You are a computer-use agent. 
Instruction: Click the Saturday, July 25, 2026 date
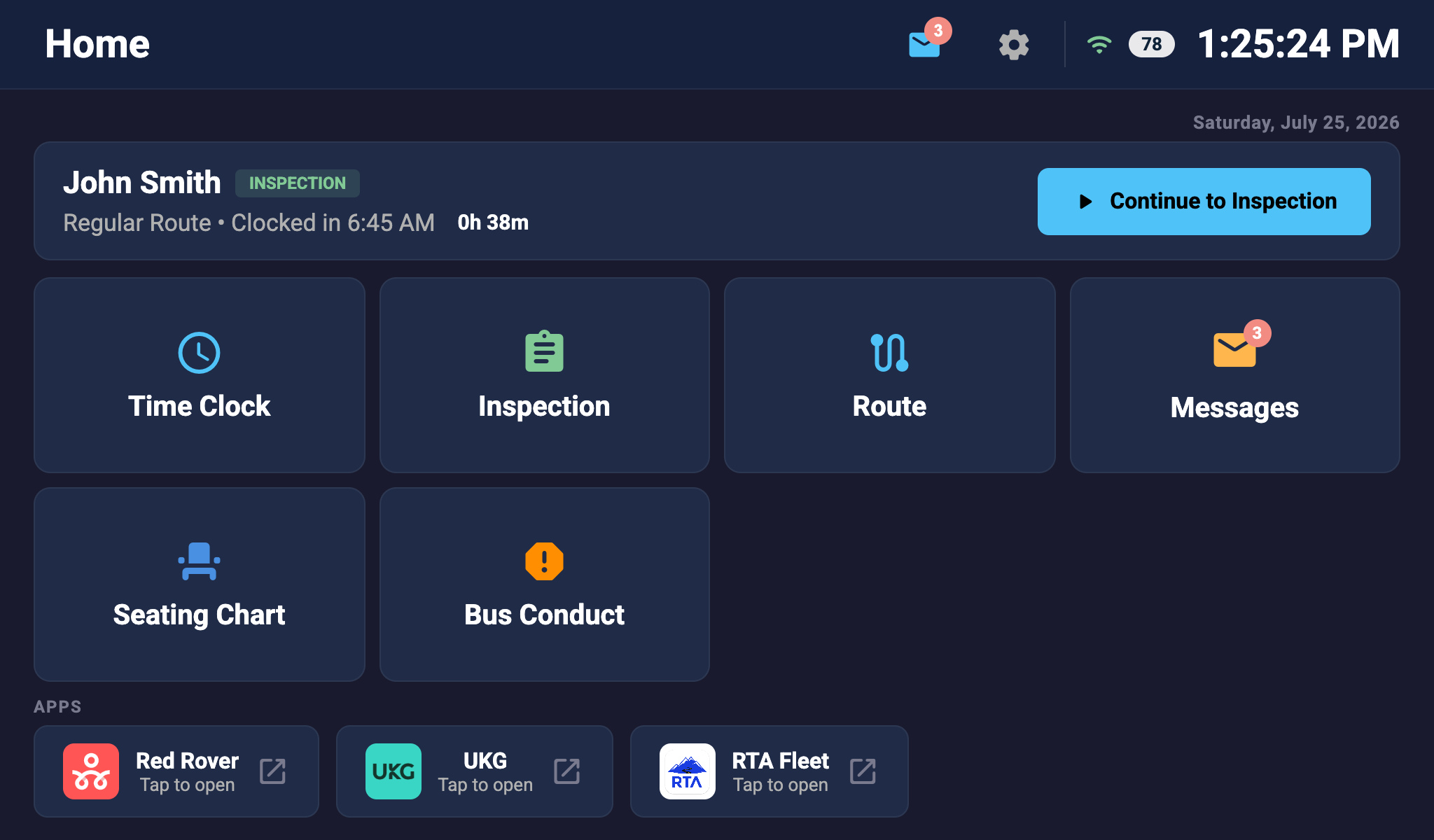tap(1296, 122)
